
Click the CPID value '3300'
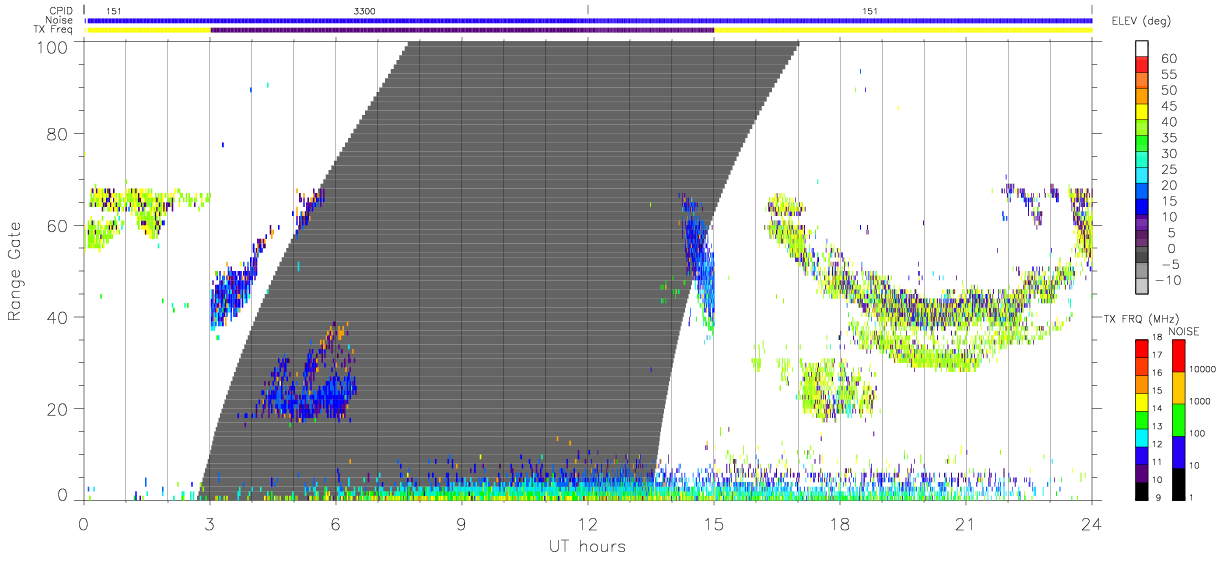tap(365, 11)
